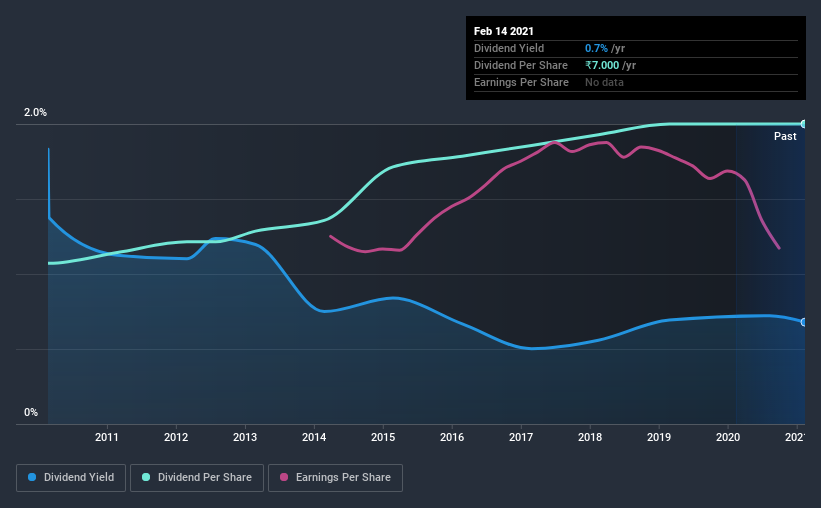Click the 2019 x-axis label

pyautogui.click(x=659, y=437)
